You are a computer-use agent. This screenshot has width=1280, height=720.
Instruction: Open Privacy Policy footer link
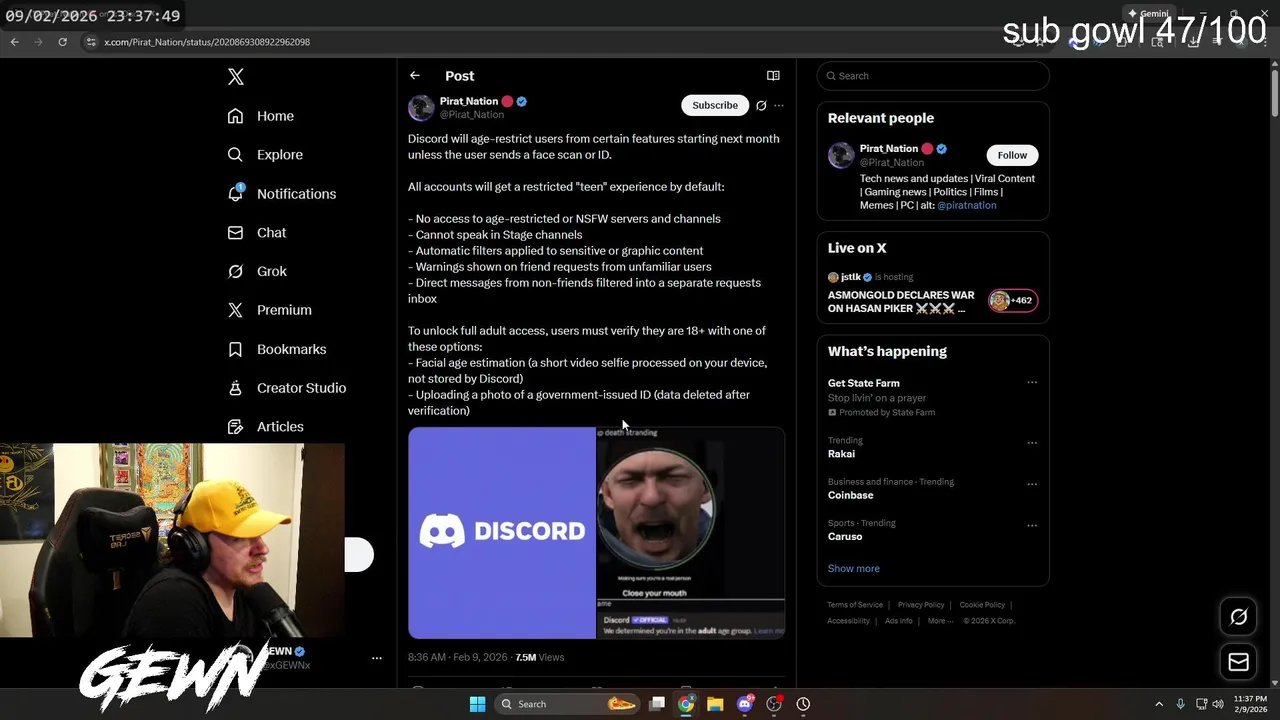pyautogui.click(x=921, y=605)
